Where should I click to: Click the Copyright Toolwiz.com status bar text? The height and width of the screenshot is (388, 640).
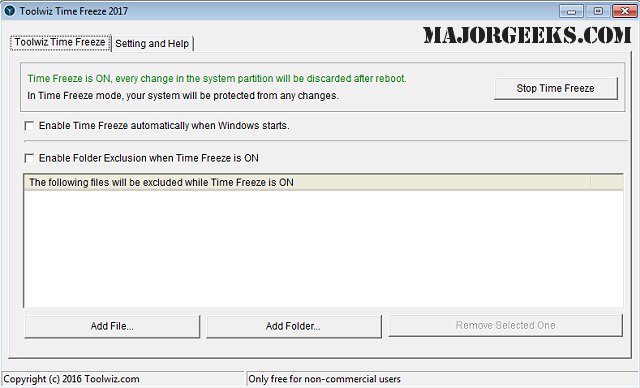coord(71,379)
